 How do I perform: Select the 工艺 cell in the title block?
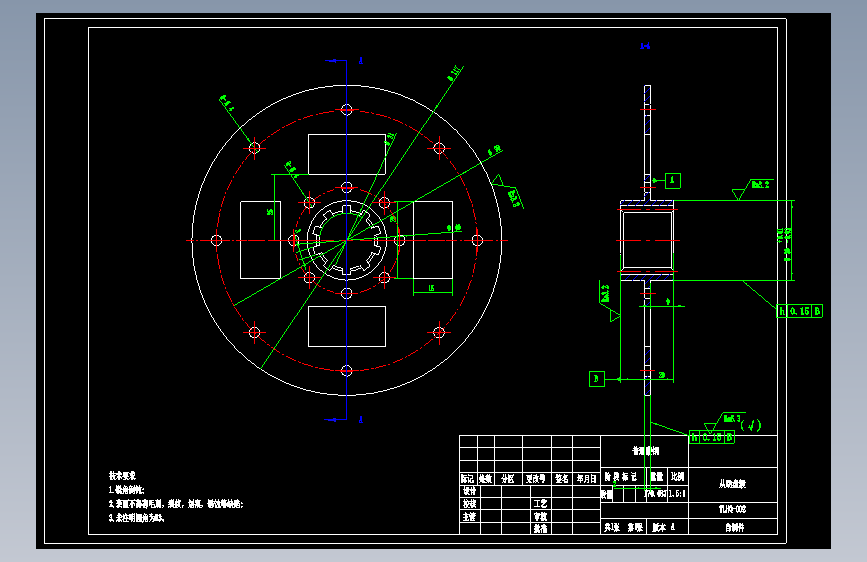(x=540, y=503)
